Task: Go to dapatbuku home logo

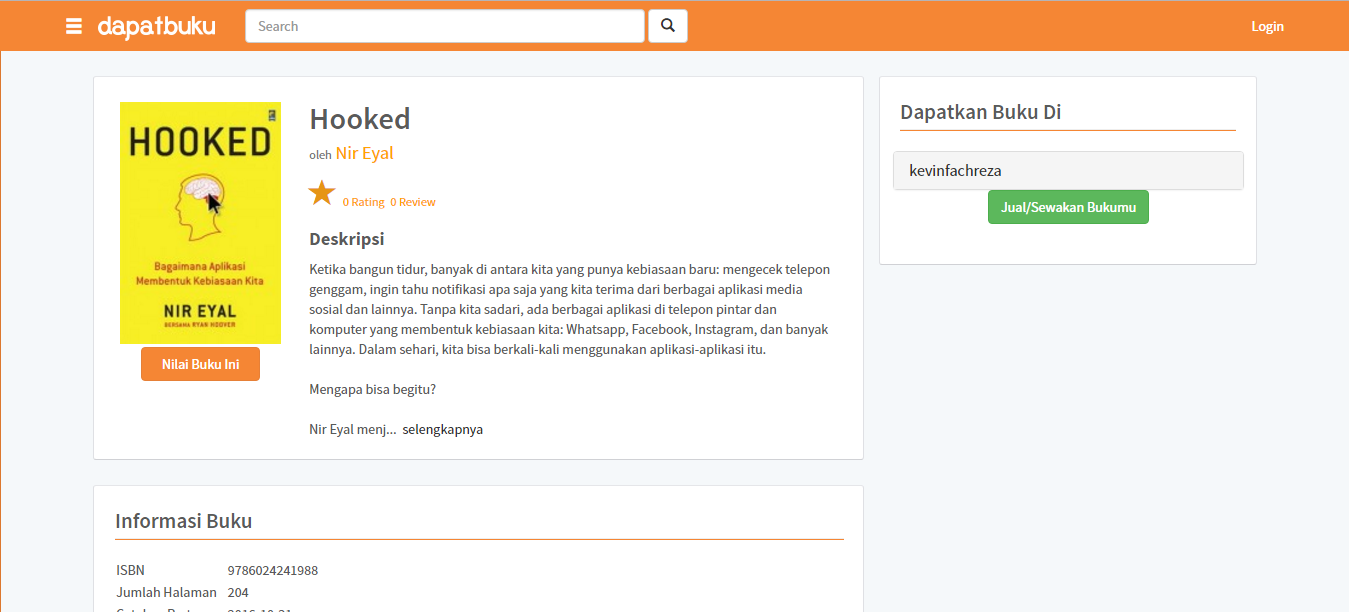Action: 156,26
